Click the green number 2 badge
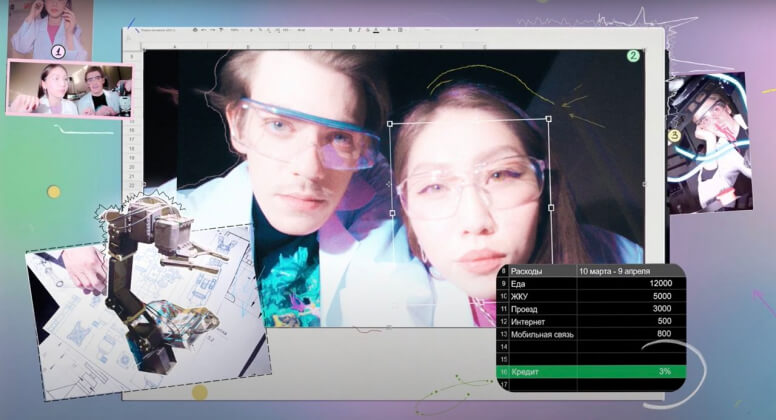Viewport: 776px width, 420px height. click(x=633, y=56)
